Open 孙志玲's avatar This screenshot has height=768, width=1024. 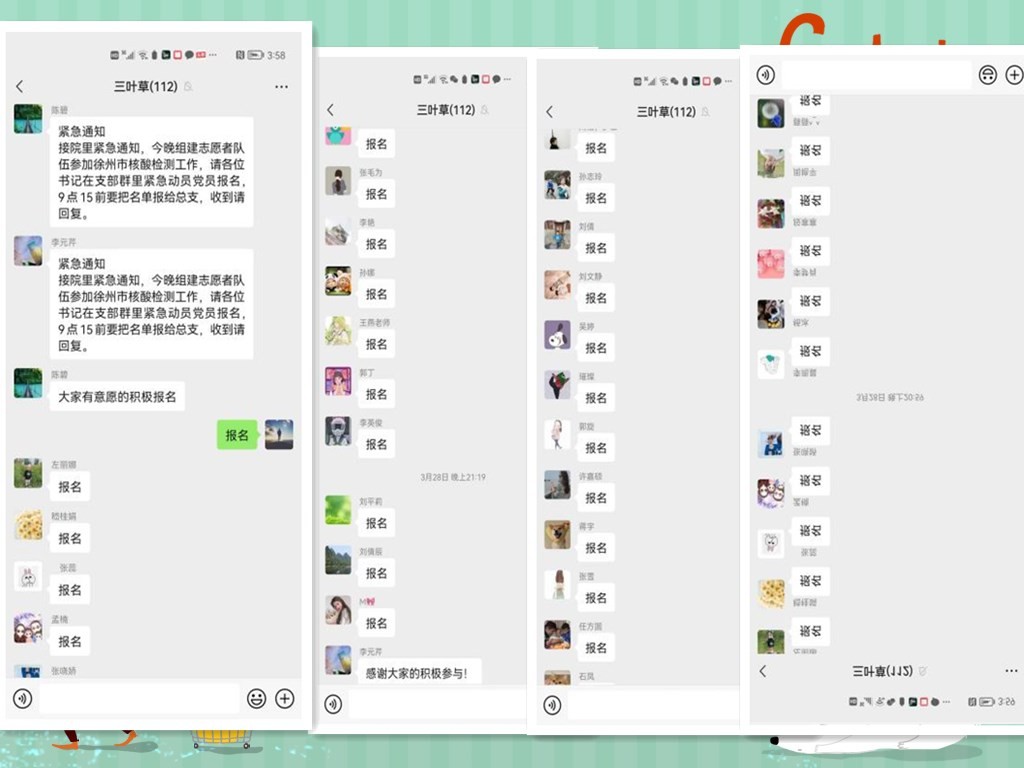[558, 185]
